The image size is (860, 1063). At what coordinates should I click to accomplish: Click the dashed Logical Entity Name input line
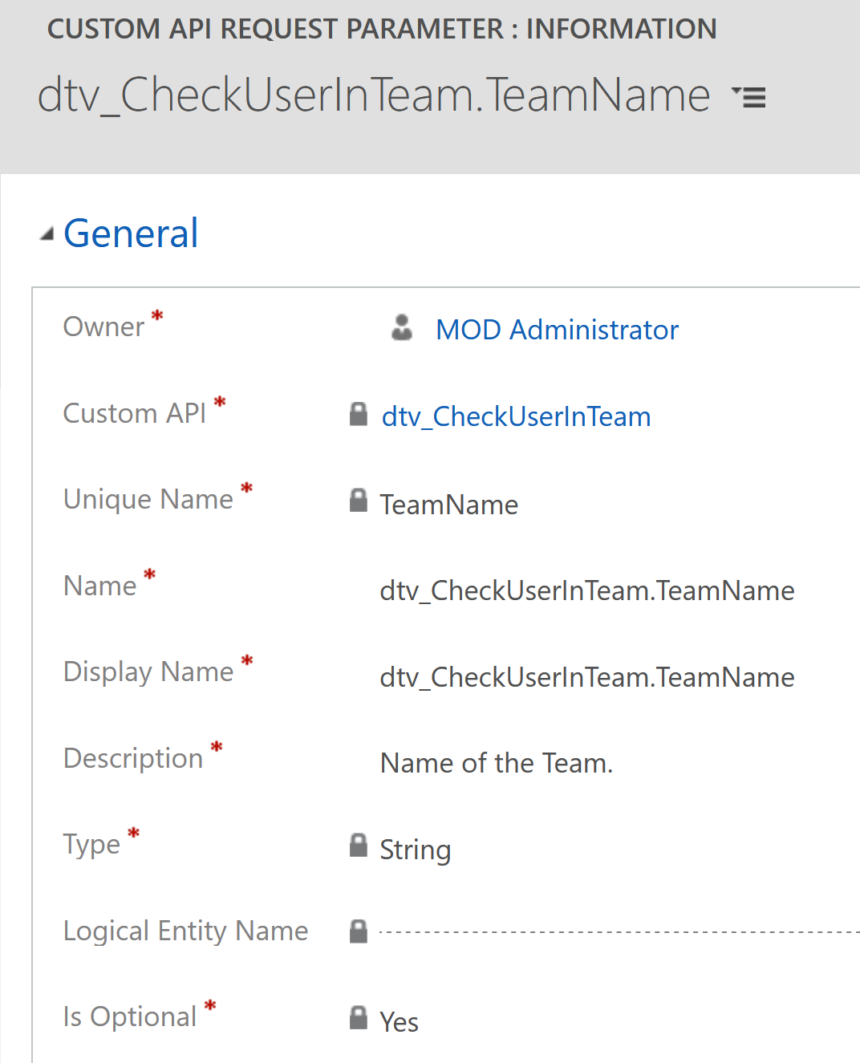[x=600, y=931]
